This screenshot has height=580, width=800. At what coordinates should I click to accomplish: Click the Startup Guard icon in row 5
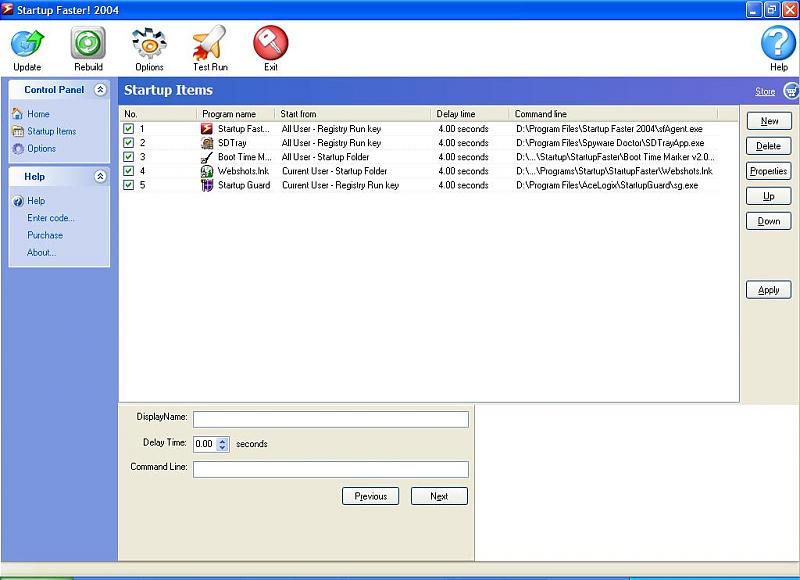207,185
